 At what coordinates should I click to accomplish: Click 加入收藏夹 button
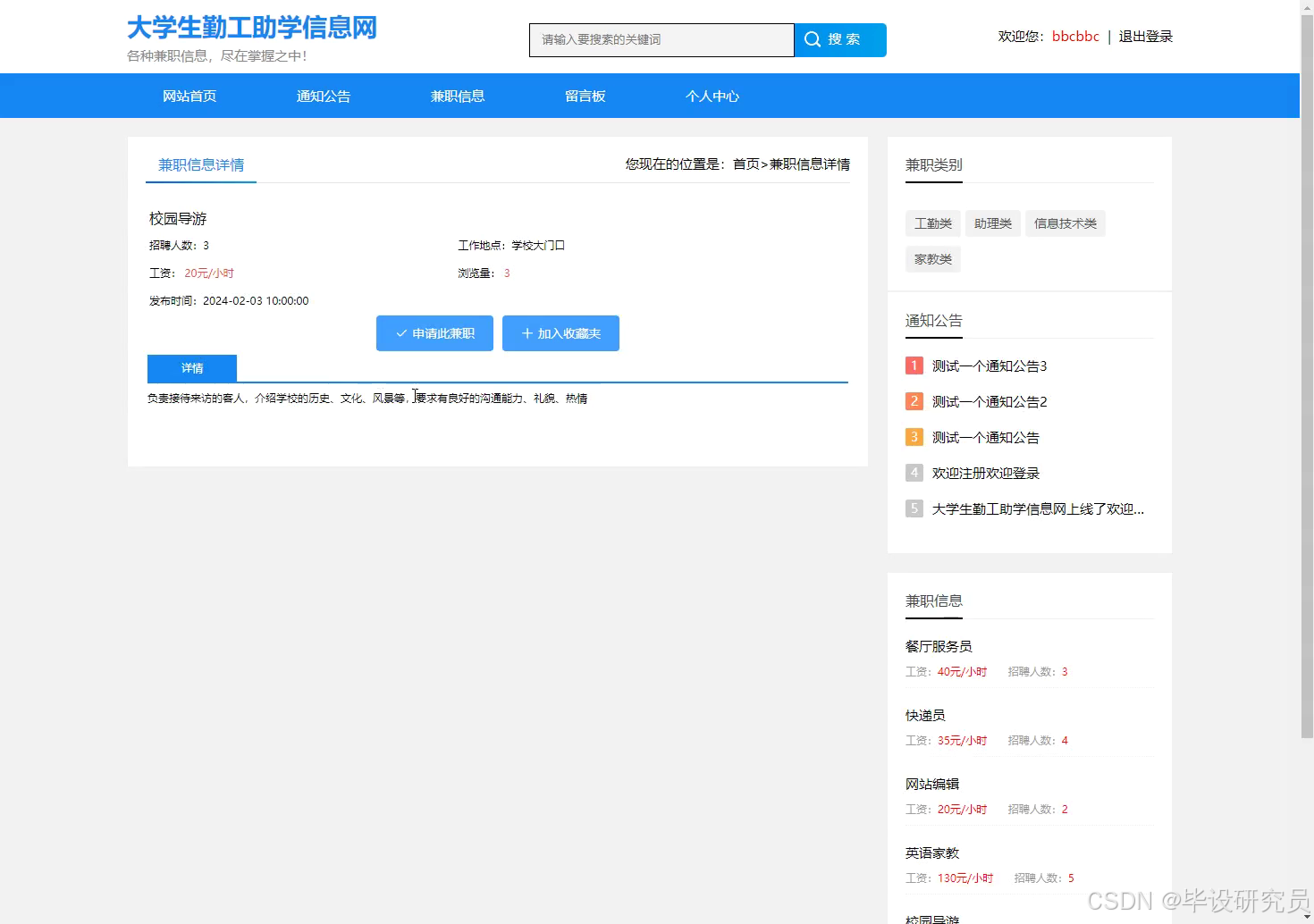pyautogui.click(x=560, y=333)
